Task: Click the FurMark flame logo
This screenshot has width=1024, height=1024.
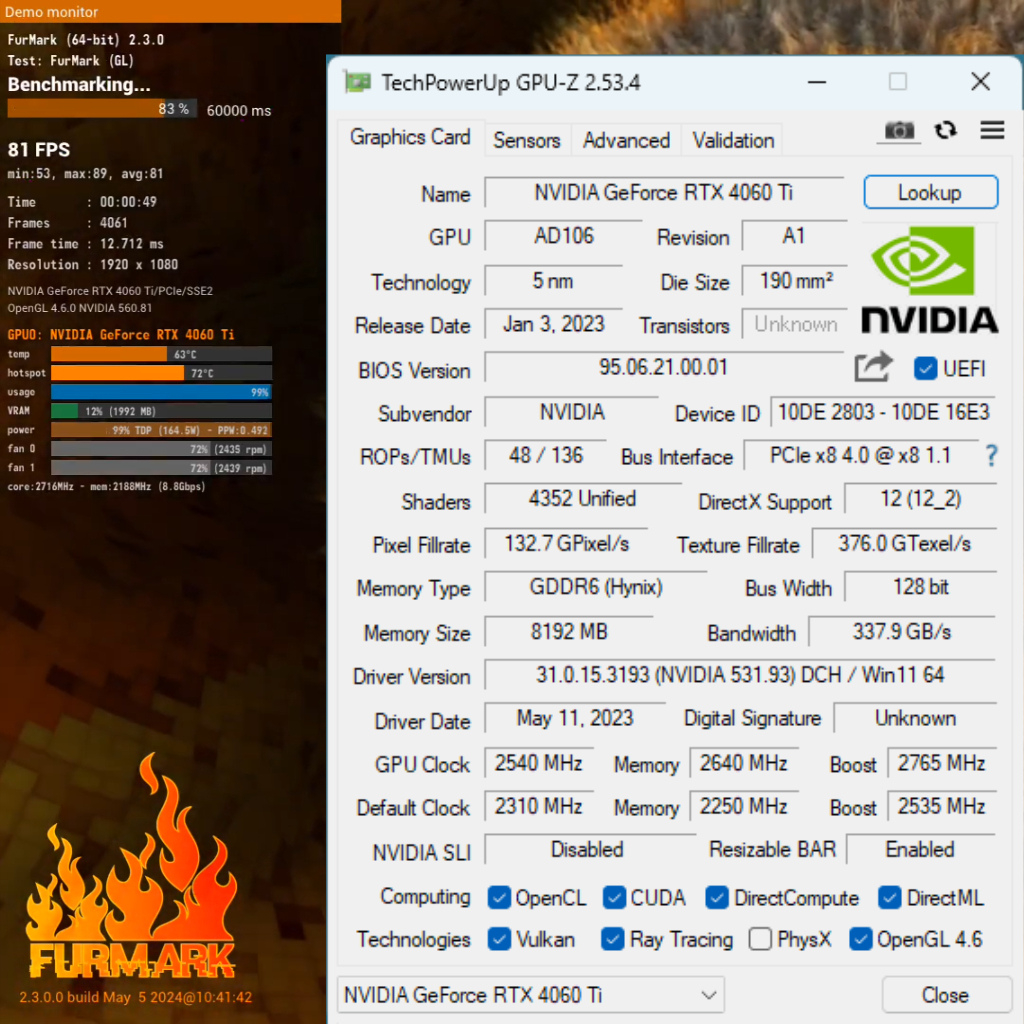Action: tap(131, 867)
